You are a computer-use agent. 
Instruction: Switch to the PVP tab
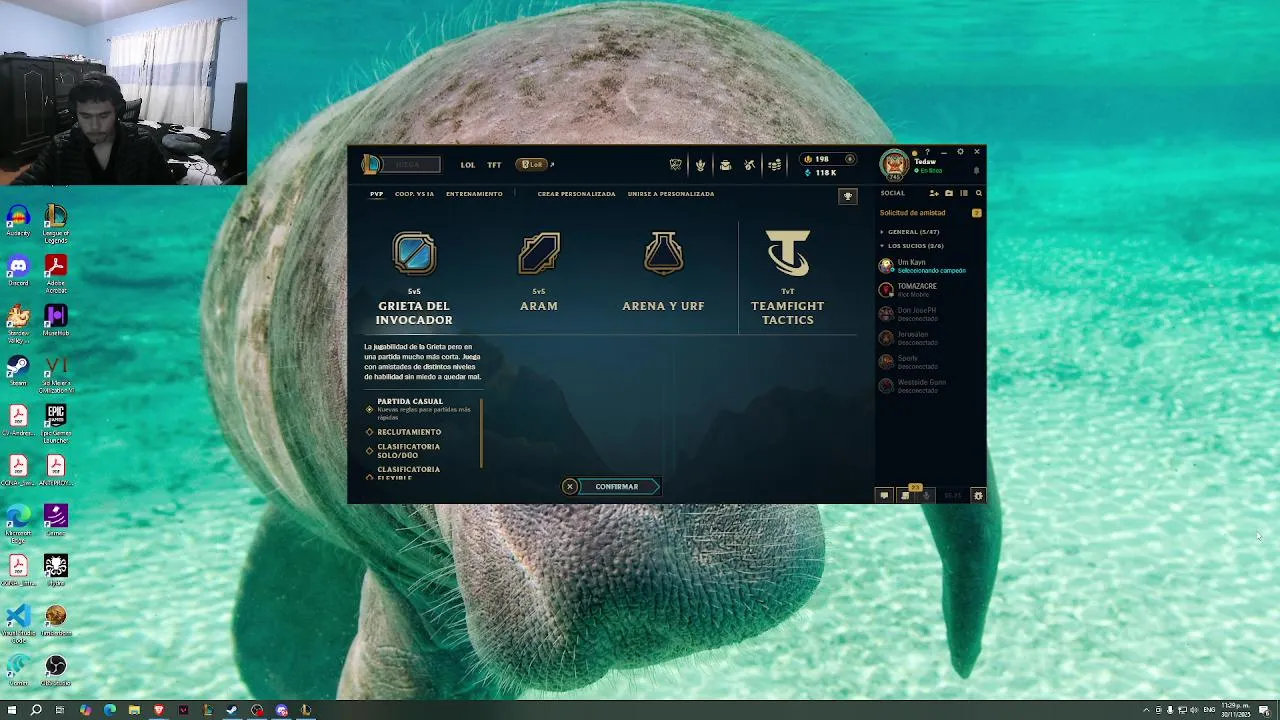point(377,194)
